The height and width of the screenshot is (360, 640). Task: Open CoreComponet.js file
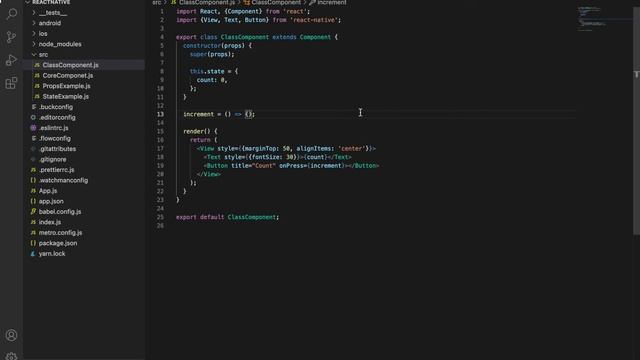68,76
